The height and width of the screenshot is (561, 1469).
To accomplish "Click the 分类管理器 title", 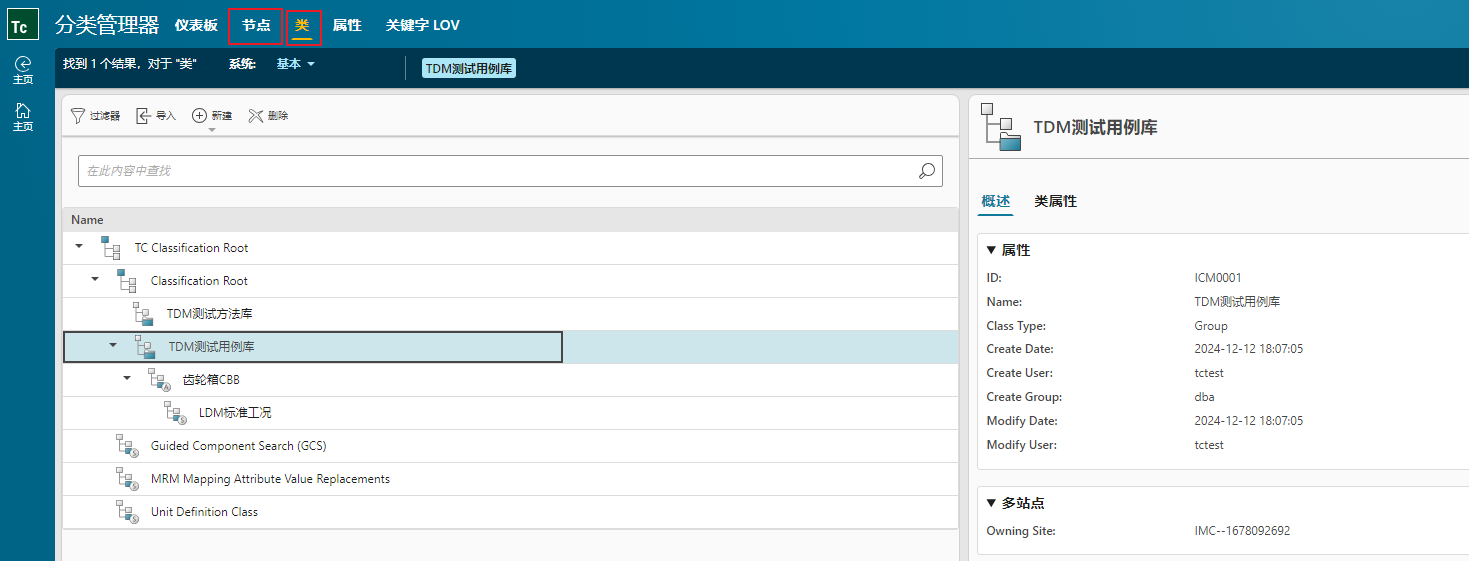I will pos(107,25).
